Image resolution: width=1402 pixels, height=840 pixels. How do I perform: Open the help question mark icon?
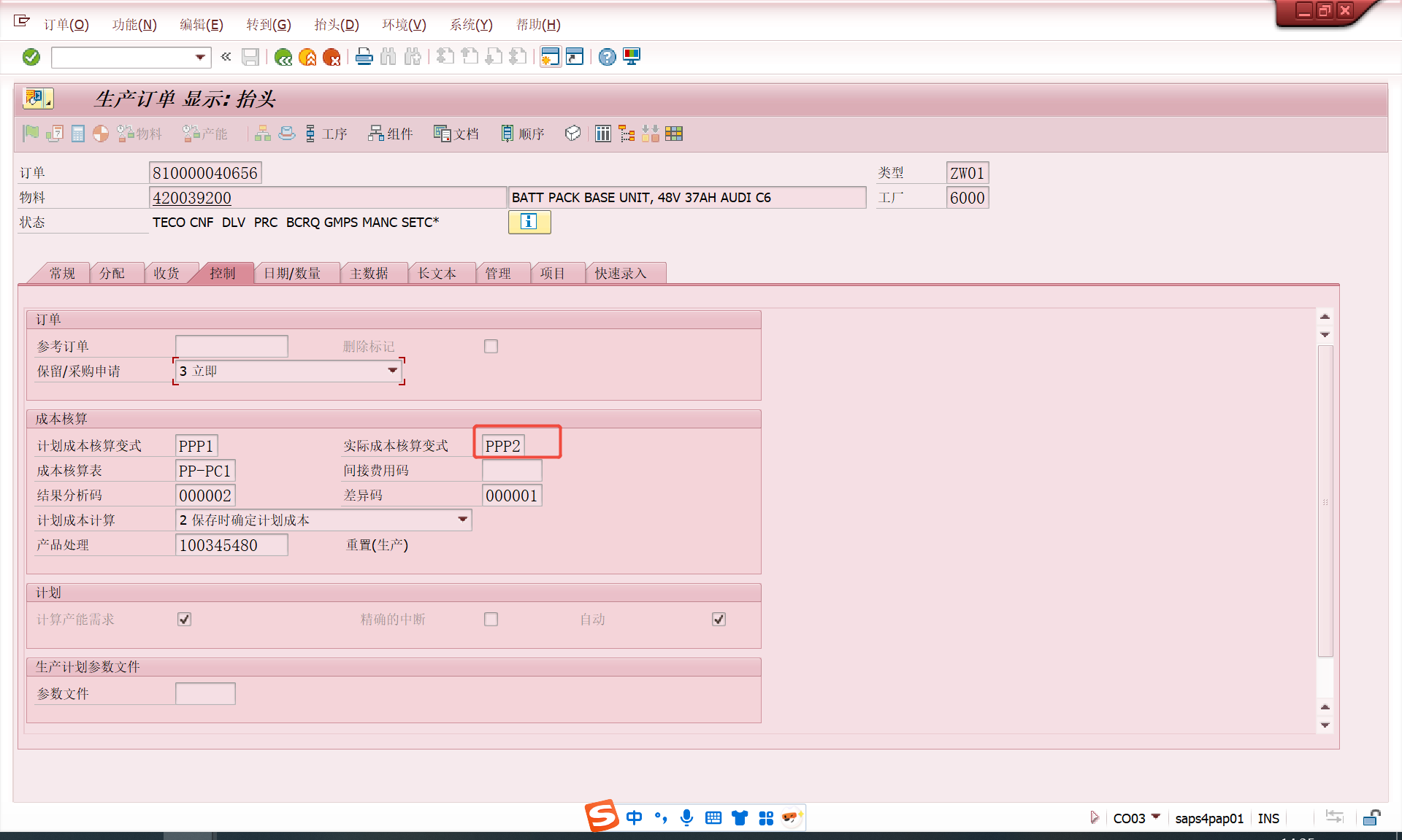(607, 57)
